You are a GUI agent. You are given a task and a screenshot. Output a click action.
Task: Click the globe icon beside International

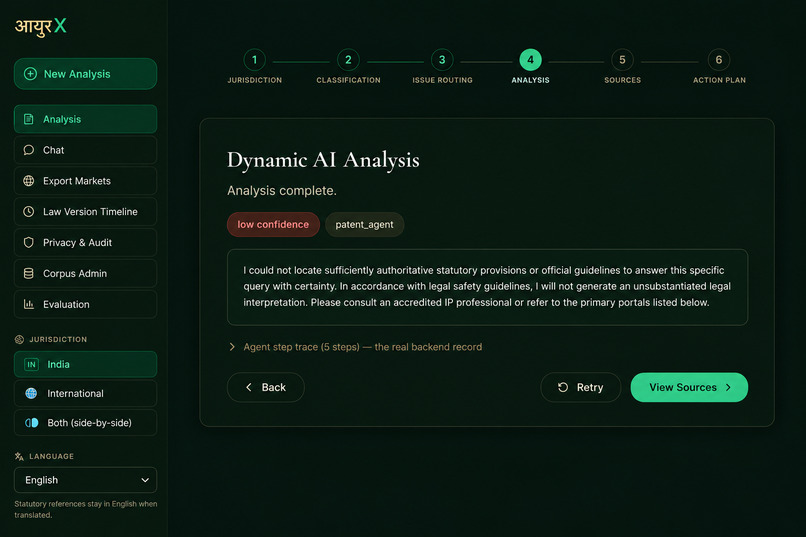point(31,393)
